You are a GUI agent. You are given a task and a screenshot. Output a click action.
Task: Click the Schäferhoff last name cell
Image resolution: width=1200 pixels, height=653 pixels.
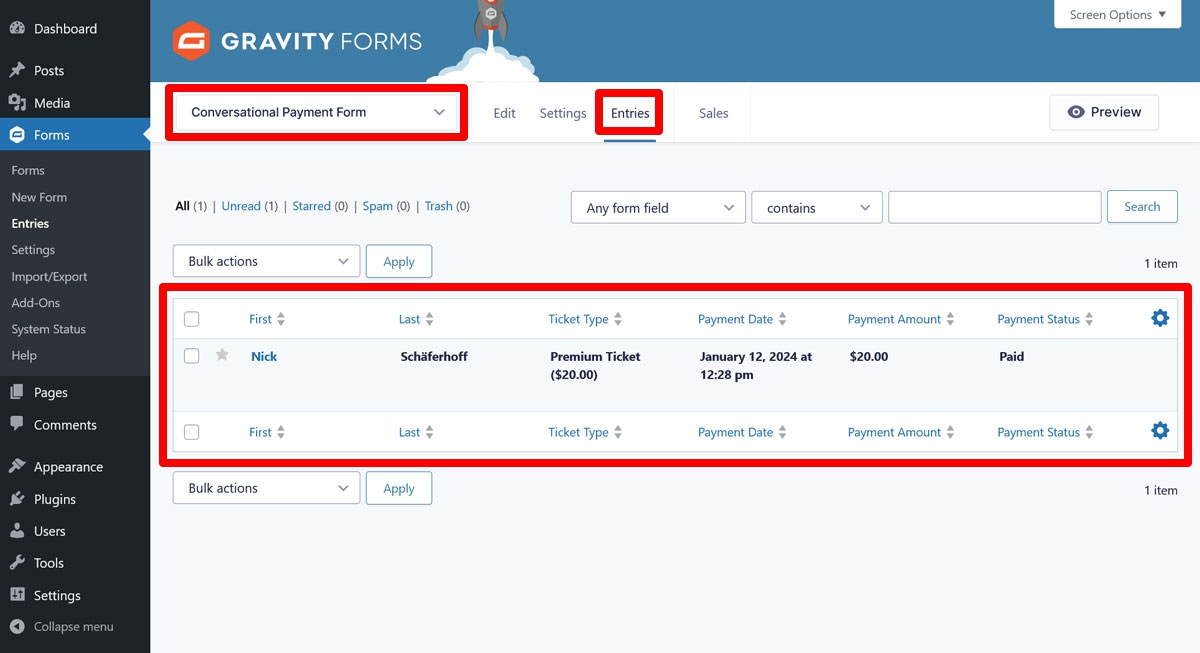(x=434, y=356)
